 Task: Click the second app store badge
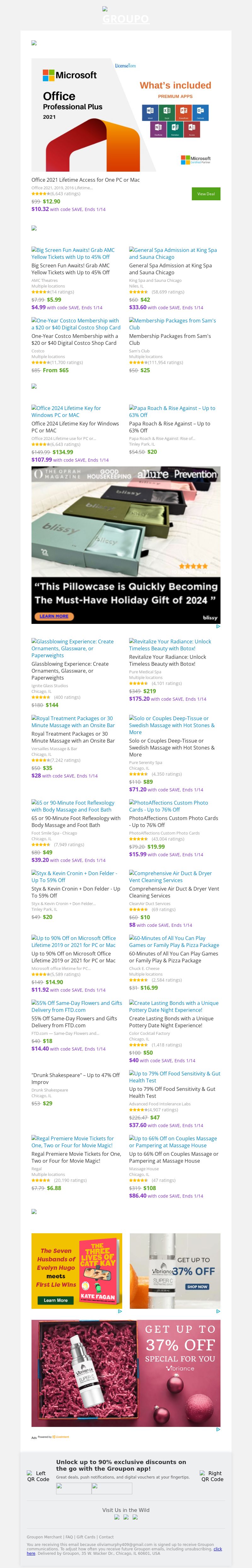112,1488
